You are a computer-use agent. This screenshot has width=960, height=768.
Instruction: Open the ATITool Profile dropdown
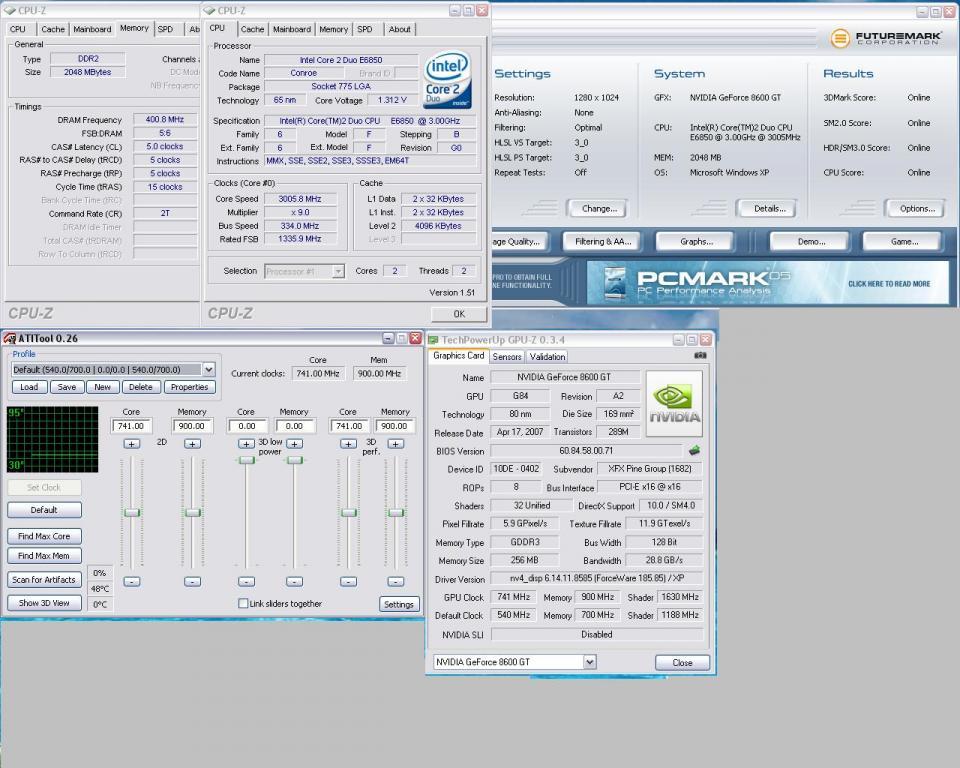209,369
